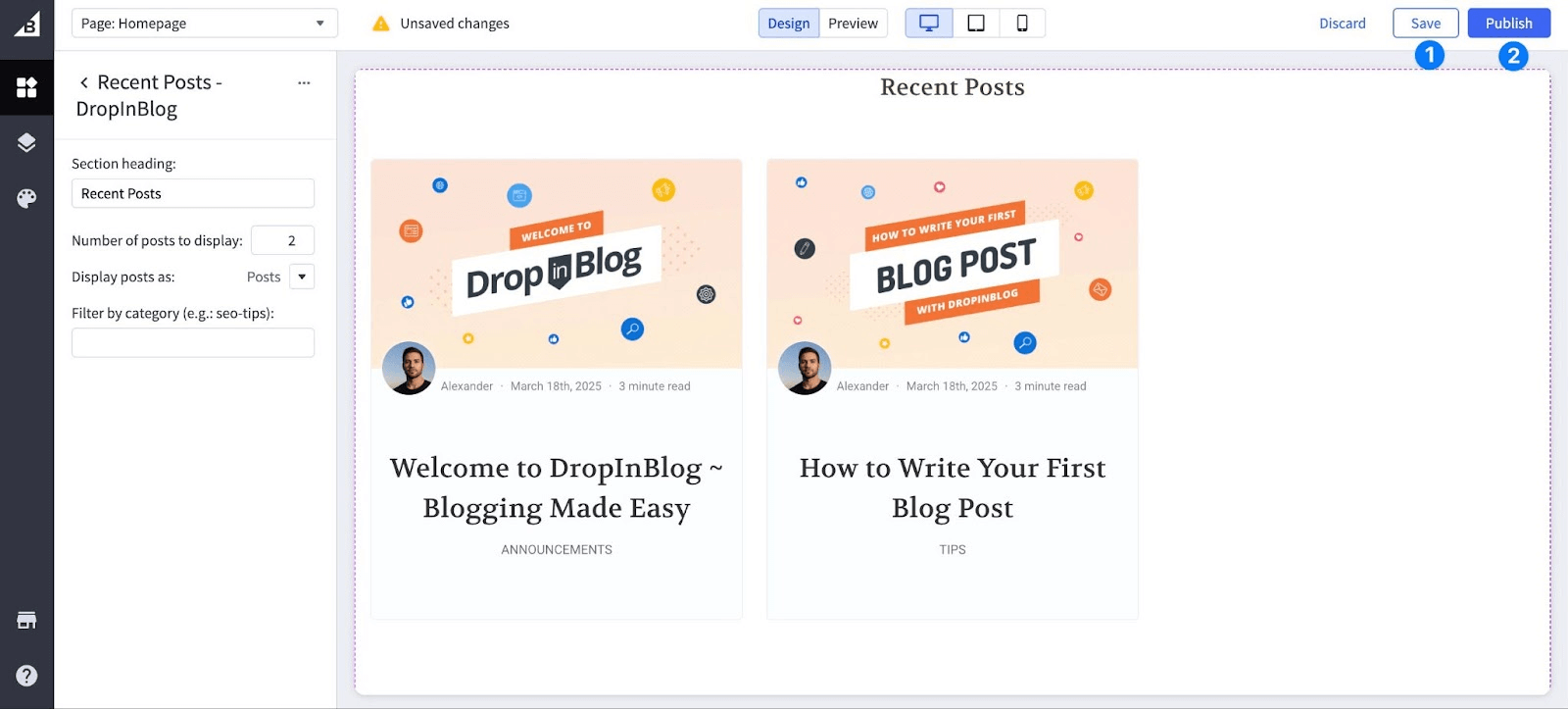Click the author avatar on Welcome post
The width and height of the screenshot is (1568, 709).
409,369
